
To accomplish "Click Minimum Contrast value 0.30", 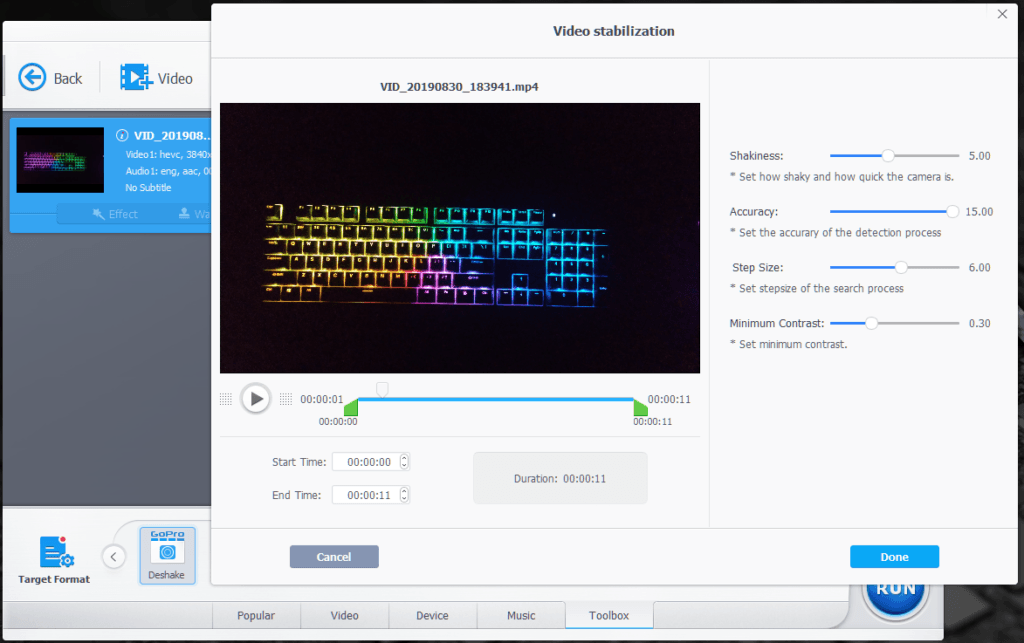I will [979, 323].
